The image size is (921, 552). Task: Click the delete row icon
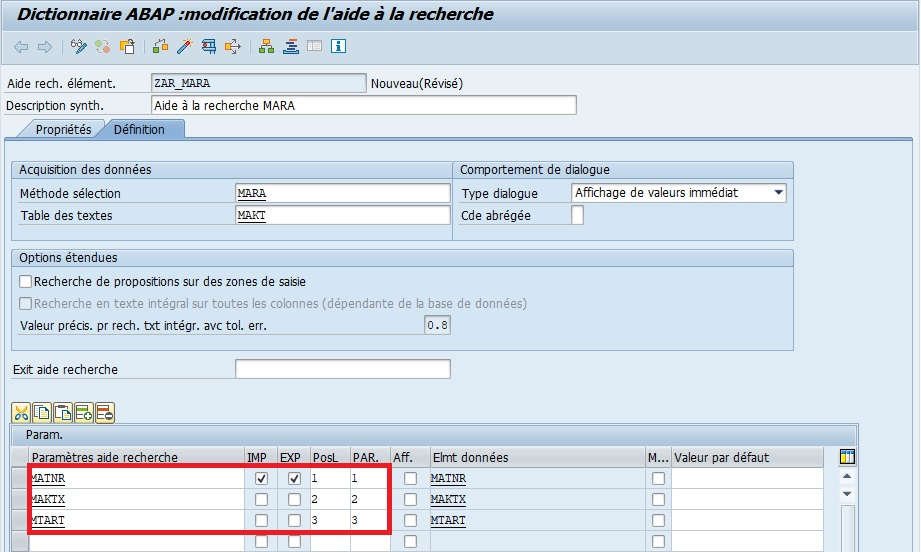tap(104, 412)
